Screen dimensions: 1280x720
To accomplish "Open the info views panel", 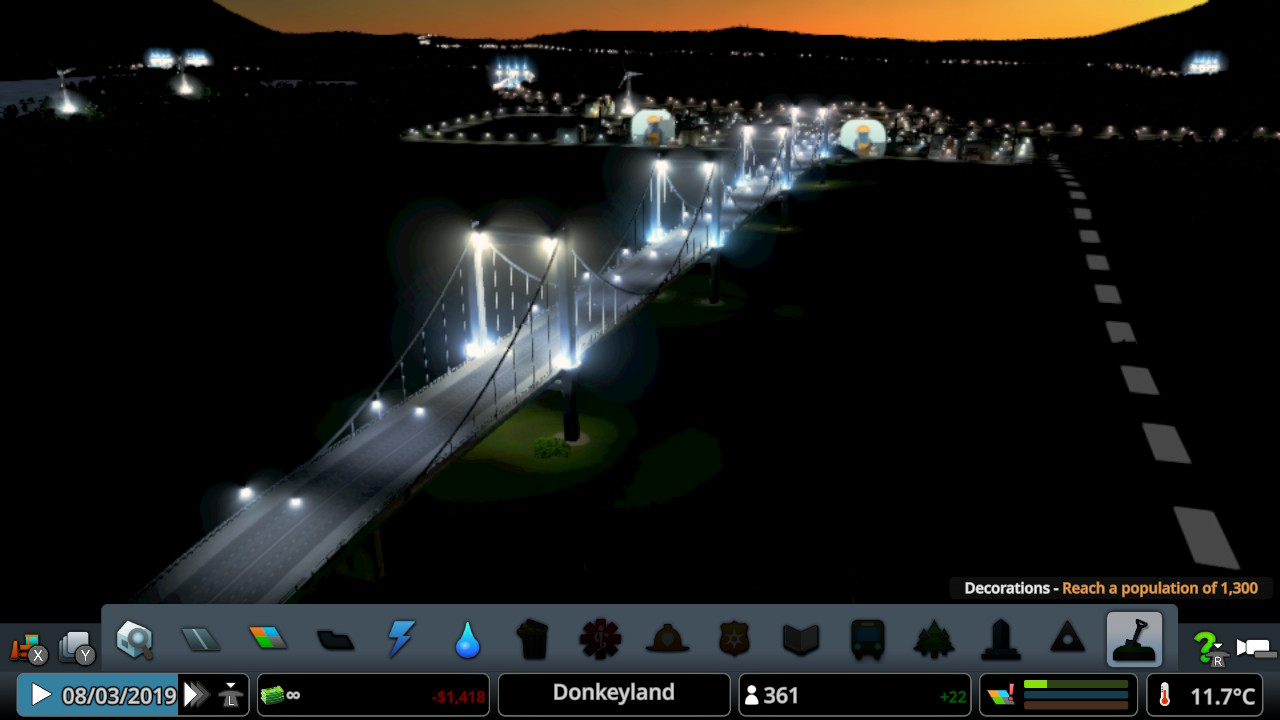I will [x=134, y=639].
